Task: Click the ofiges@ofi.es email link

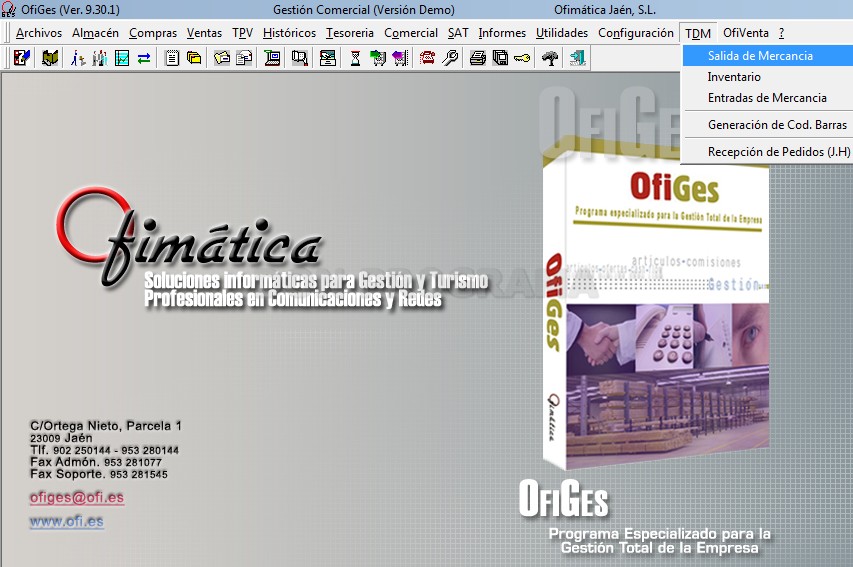Action: [77, 497]
